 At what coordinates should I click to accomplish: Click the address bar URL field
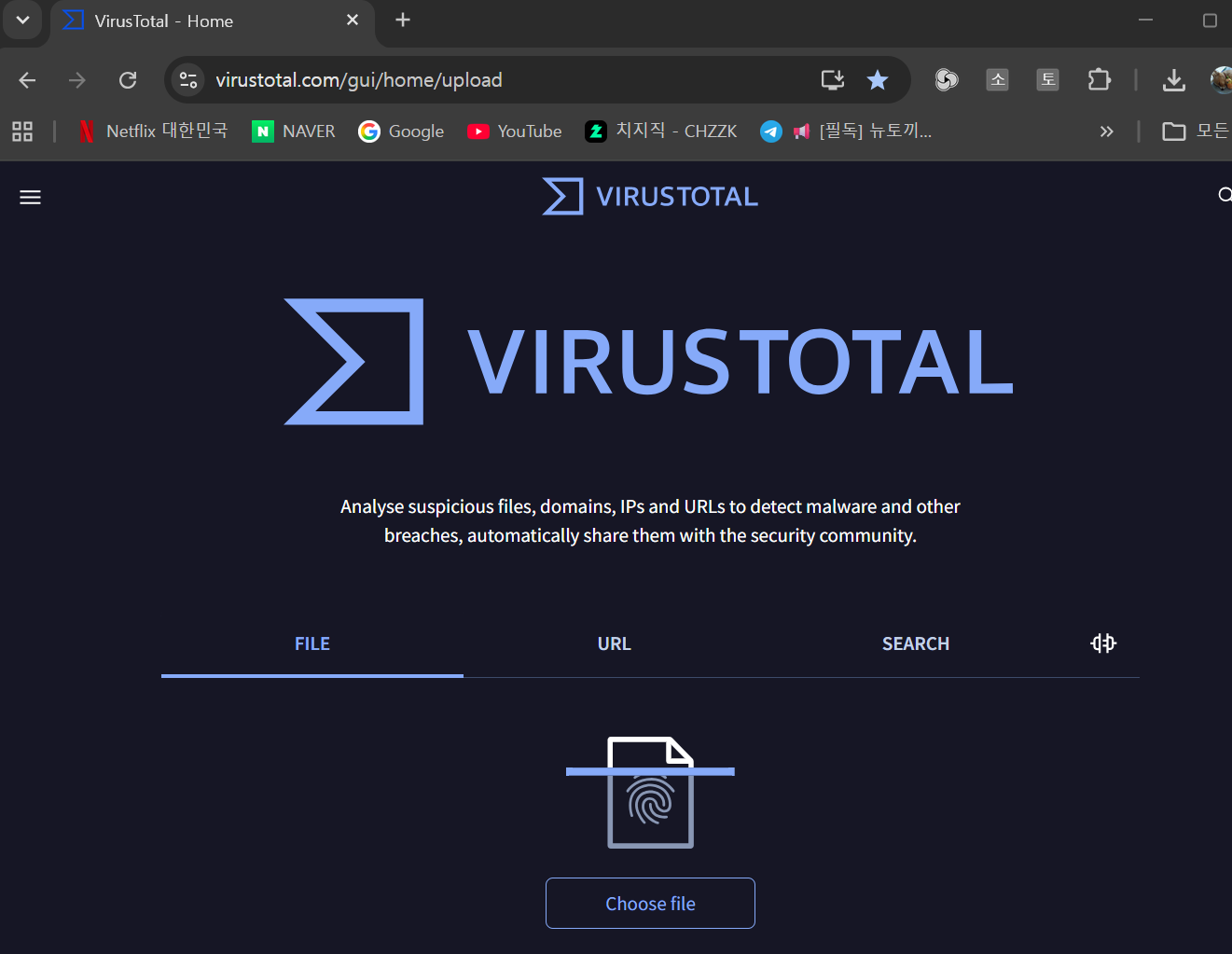(359, 80)
